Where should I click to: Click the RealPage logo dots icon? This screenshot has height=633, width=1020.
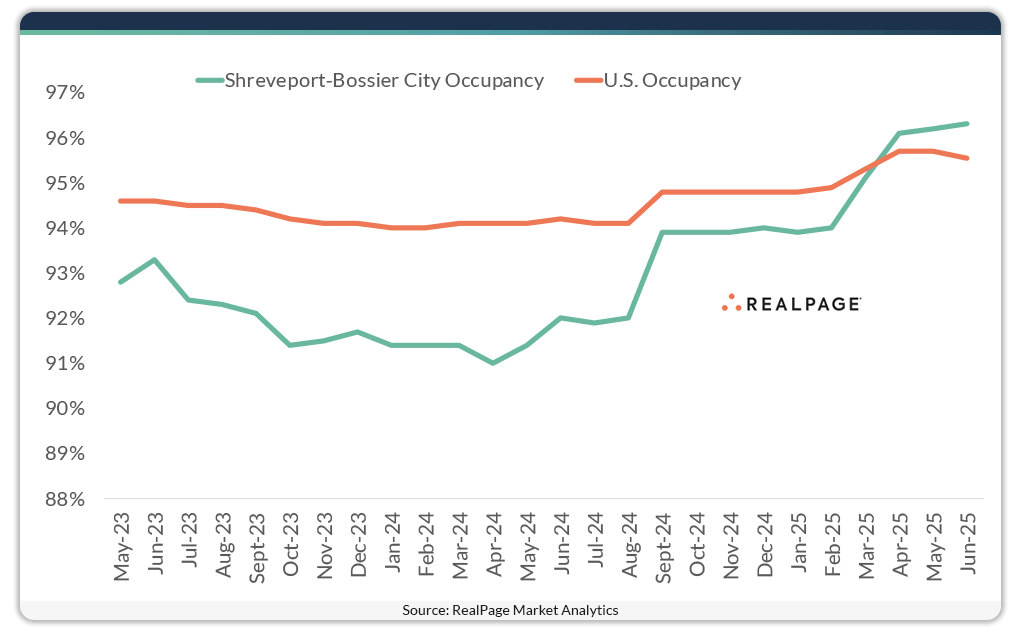pos(731,303)
